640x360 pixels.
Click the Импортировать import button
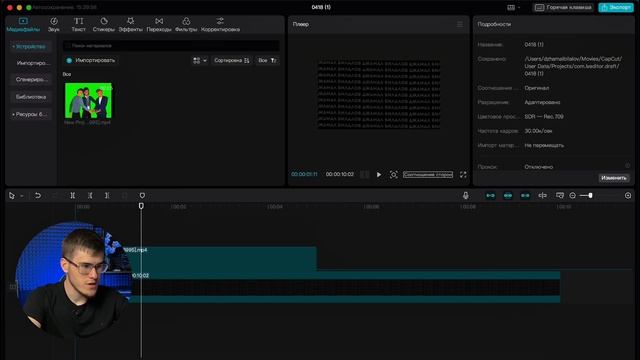point(91,60)
